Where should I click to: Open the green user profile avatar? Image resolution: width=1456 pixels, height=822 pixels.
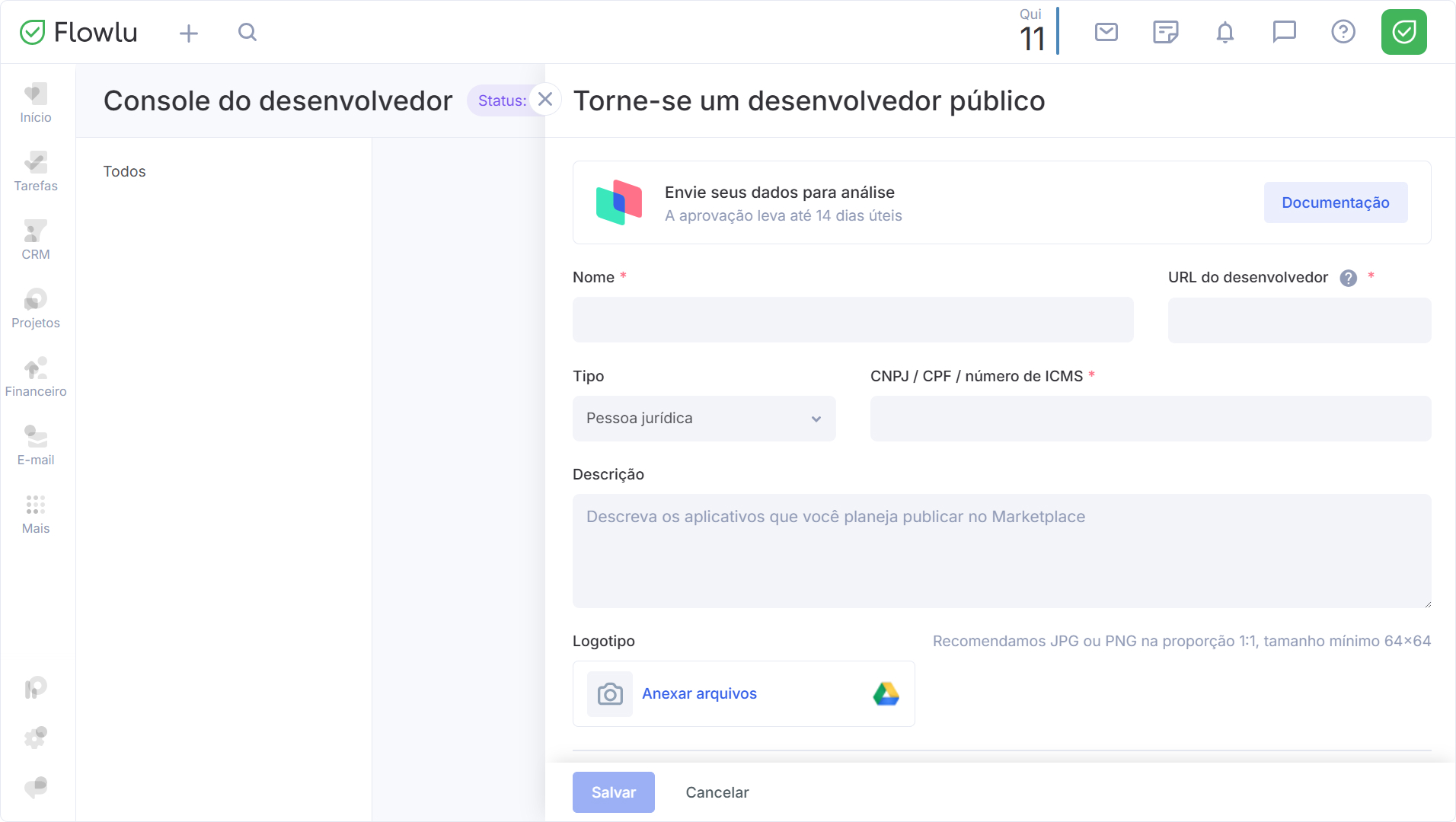1404,32
